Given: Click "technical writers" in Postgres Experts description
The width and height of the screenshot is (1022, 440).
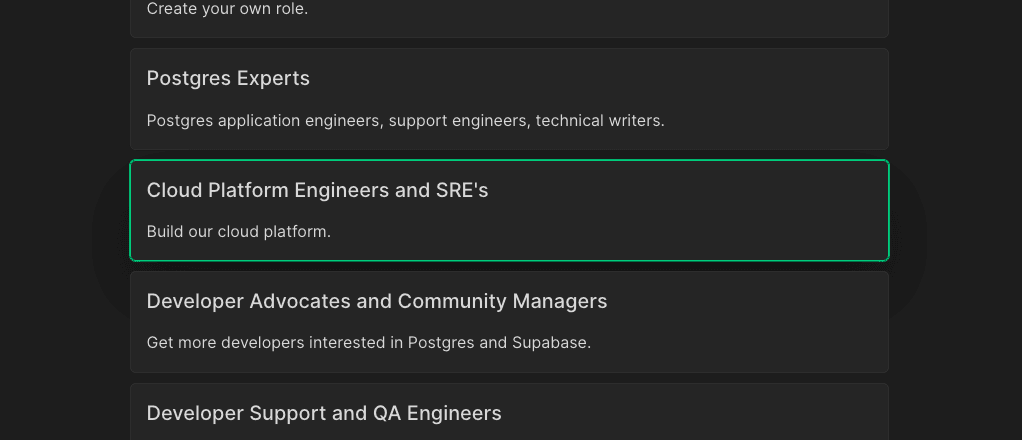Looking at the screenshot, I should pyautogui.click(x=599, y=121).
